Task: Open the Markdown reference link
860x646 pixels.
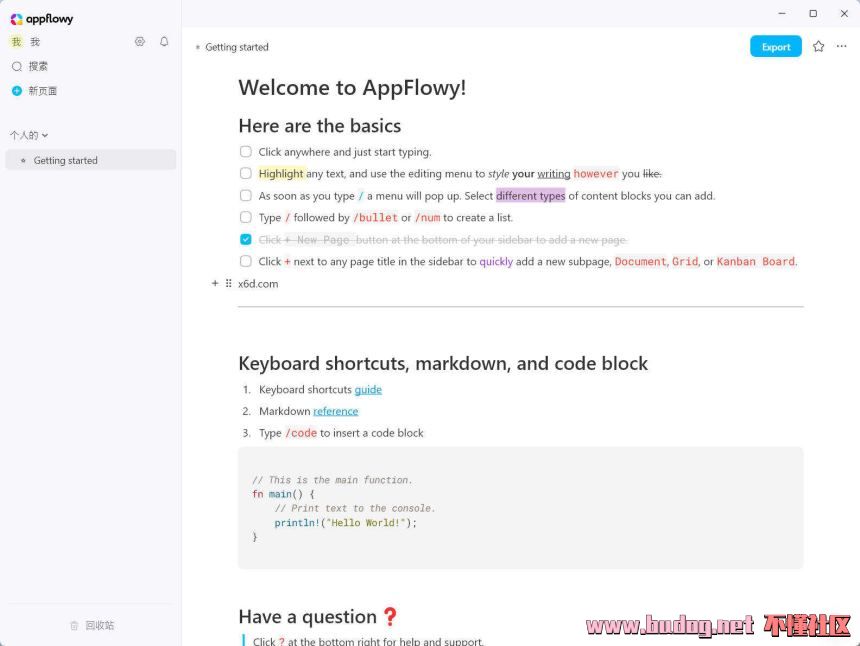Action: pos(335,411)
